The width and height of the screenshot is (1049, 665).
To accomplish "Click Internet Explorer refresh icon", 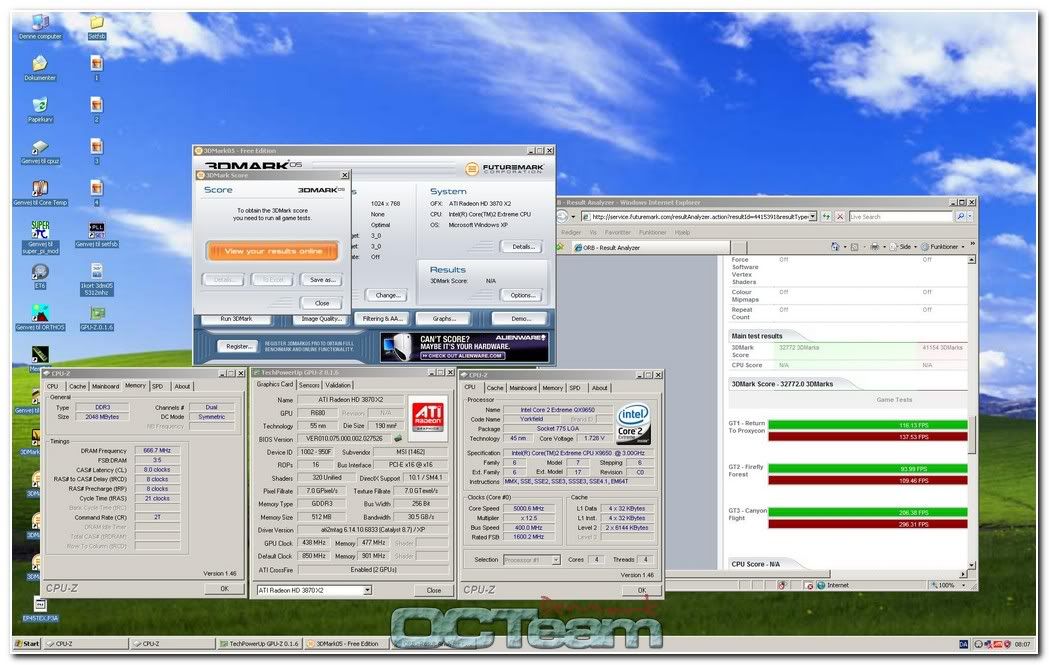I will tap(826, 217).
